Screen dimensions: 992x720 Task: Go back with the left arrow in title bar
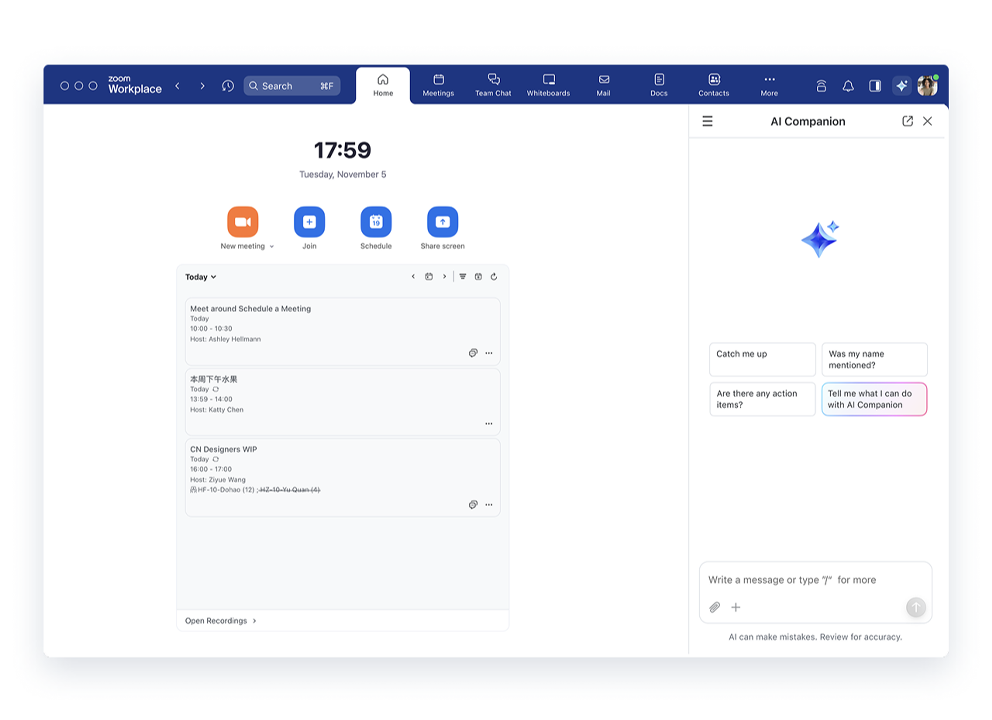pyautogui.click(x=178, y=86)
